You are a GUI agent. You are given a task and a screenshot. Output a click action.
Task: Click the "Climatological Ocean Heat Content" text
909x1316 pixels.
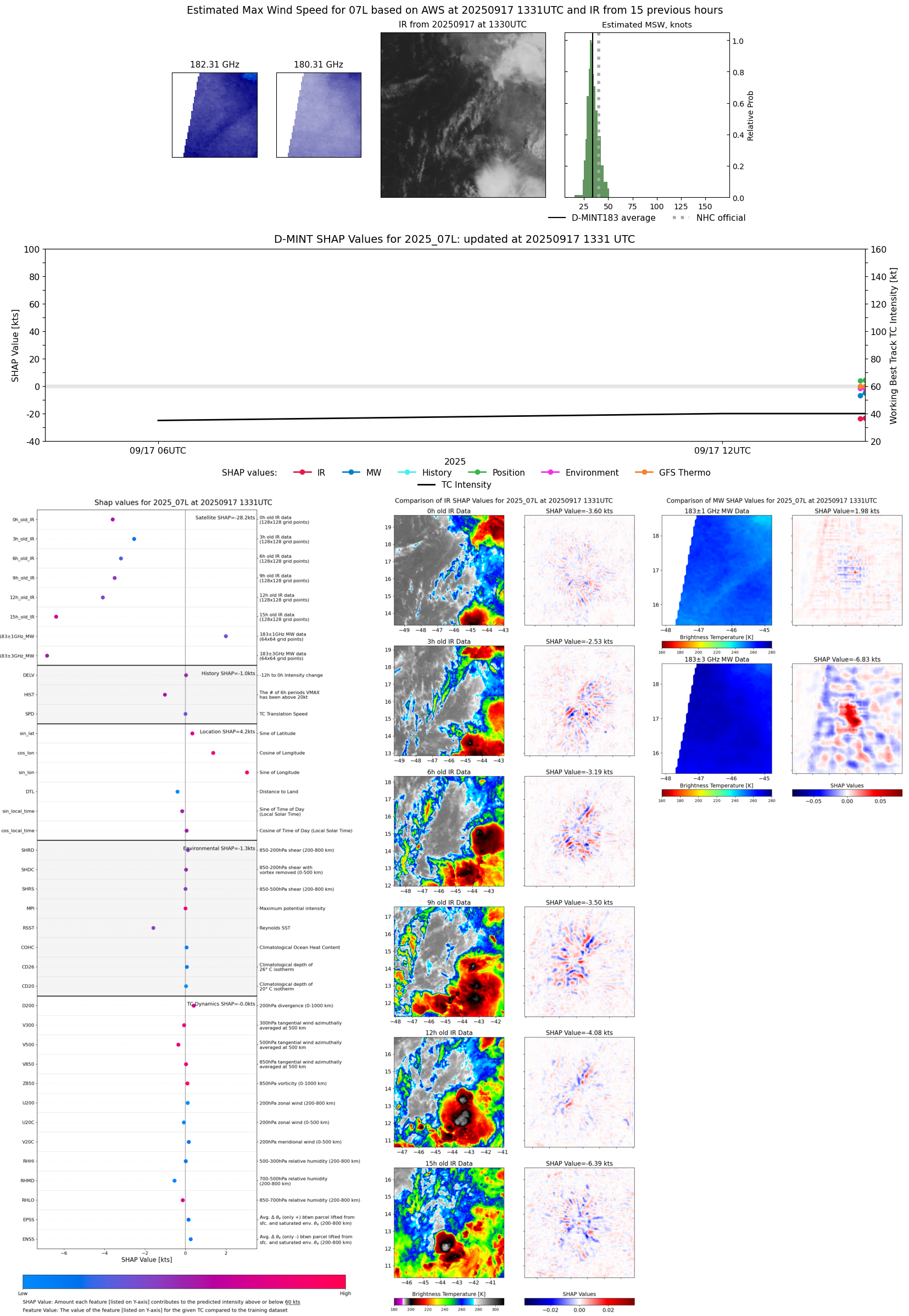click(299, 947)
